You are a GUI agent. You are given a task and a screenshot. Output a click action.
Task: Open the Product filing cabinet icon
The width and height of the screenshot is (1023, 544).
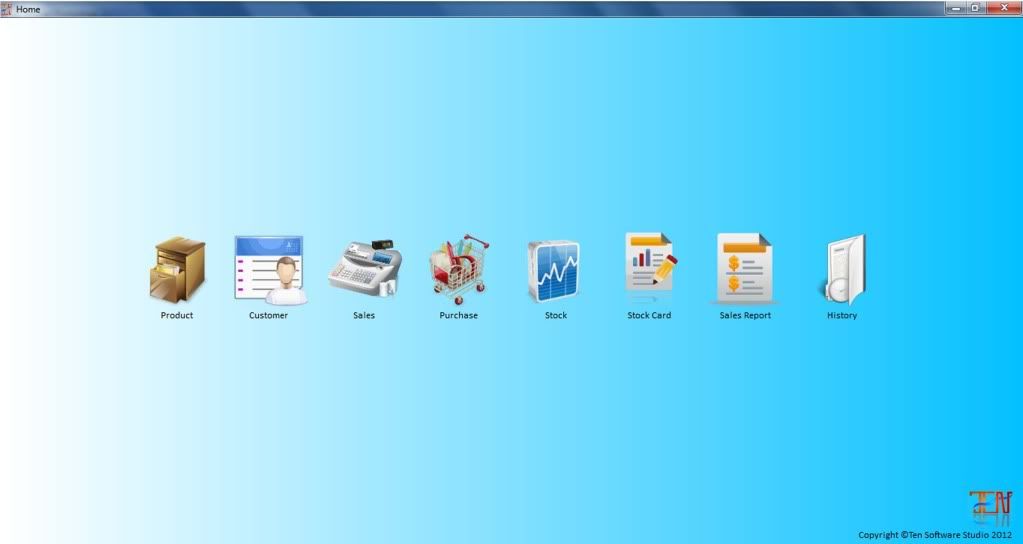[x=177, y=269]
